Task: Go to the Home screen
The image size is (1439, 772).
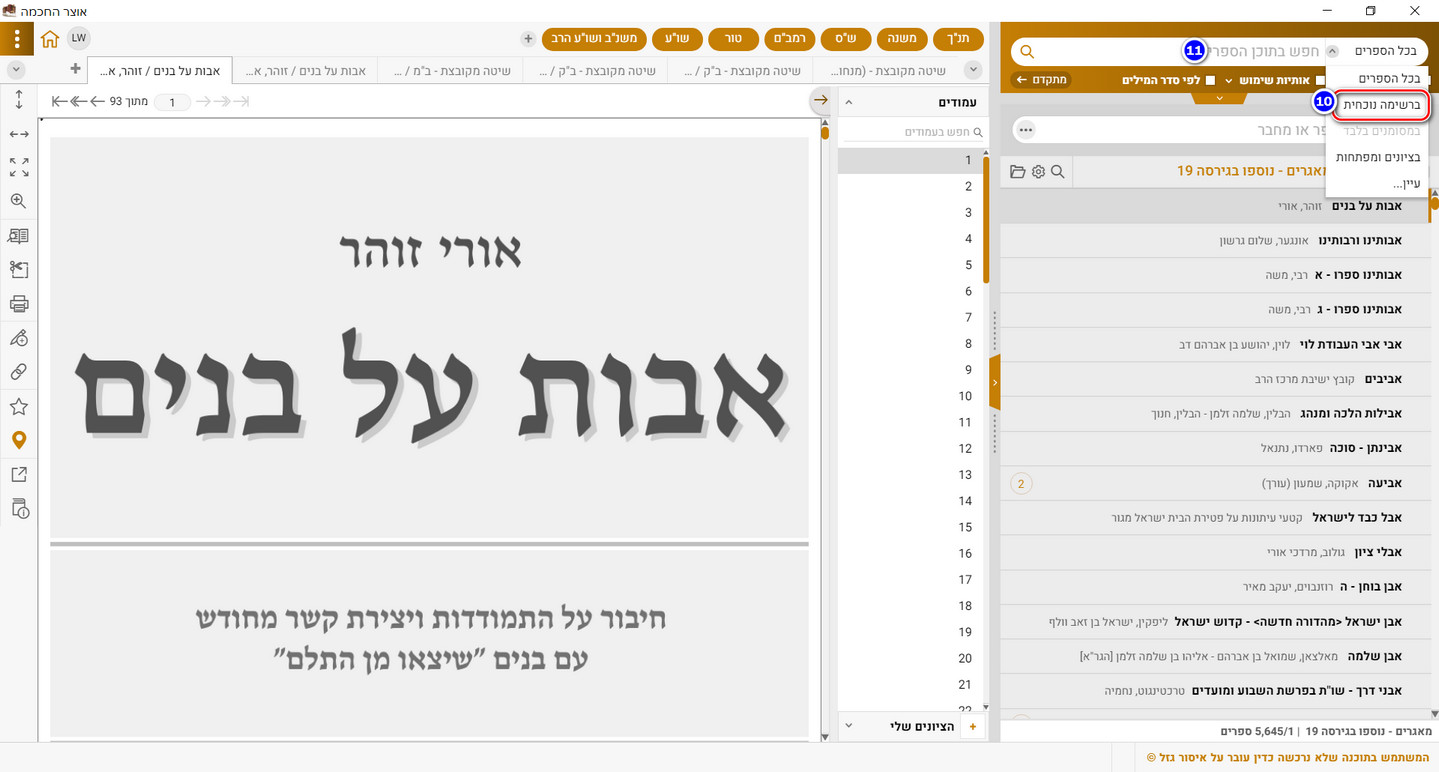Action: (x=50, y=39)
